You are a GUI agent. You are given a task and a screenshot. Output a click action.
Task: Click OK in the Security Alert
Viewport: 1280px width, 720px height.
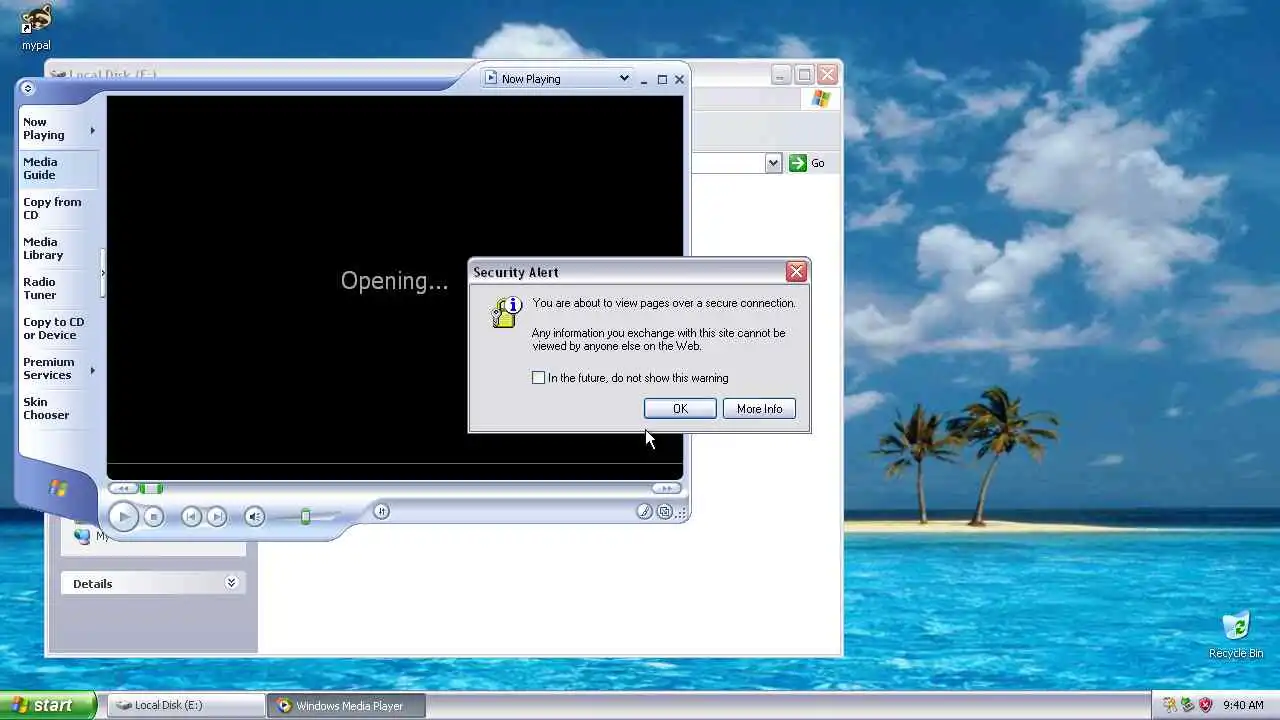[680, 408]
